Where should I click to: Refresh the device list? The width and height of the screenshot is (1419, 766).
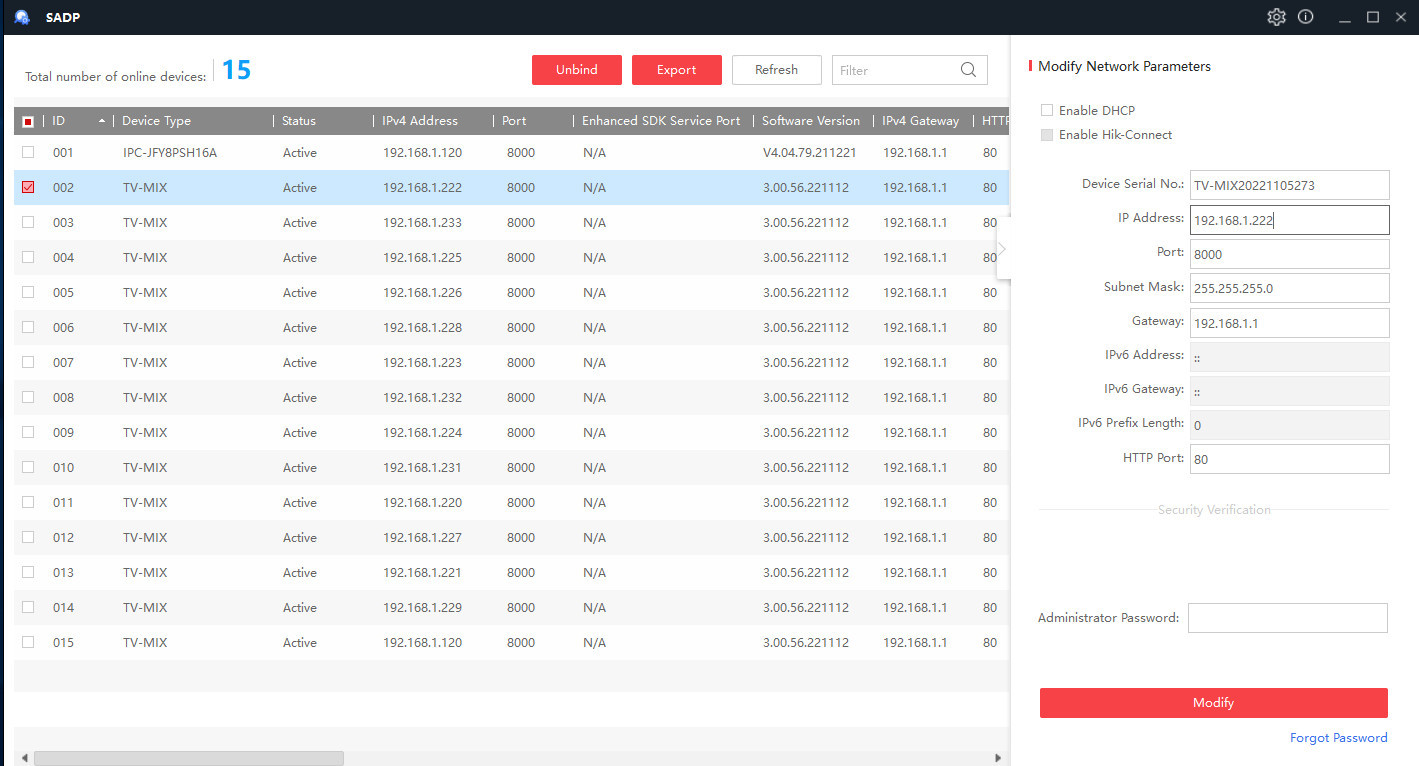[777, 70]
